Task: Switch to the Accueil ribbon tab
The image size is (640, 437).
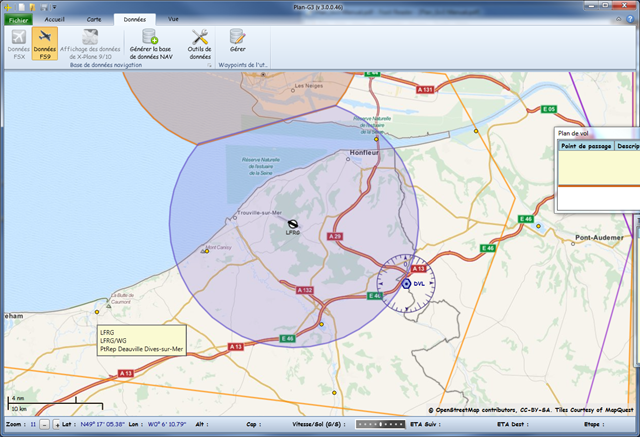Action: pos(54,19)
